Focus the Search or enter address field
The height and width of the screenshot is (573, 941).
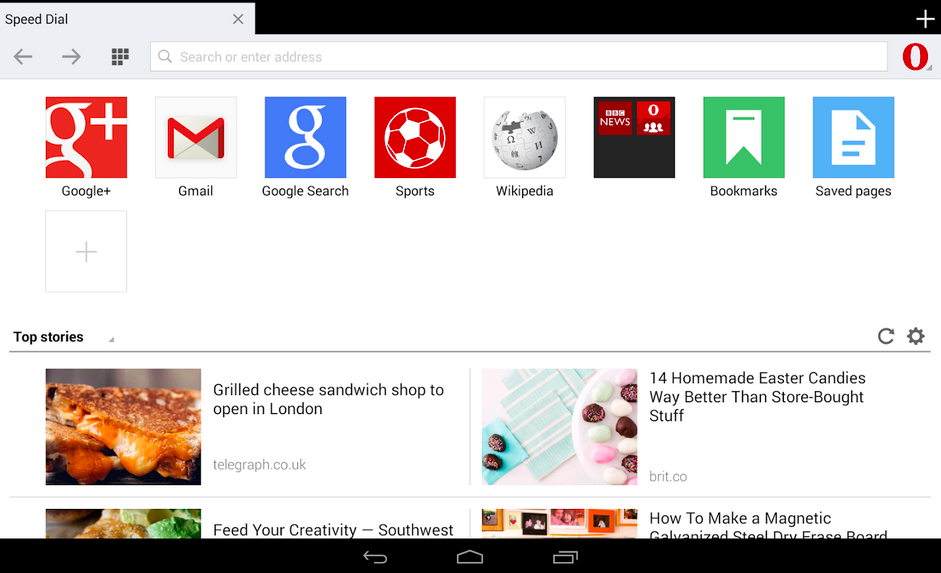519,57
